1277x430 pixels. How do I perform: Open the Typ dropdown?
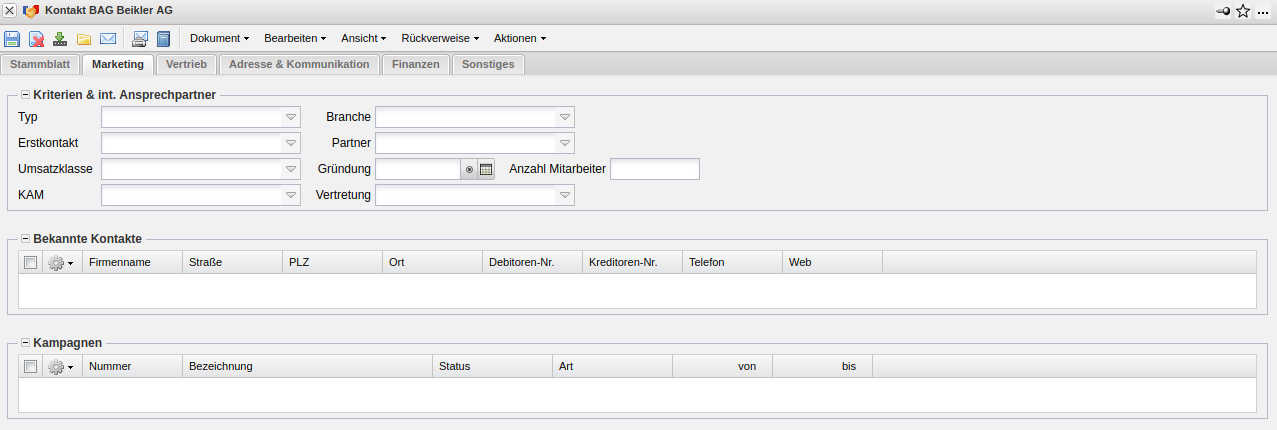[x=291, y=117]
